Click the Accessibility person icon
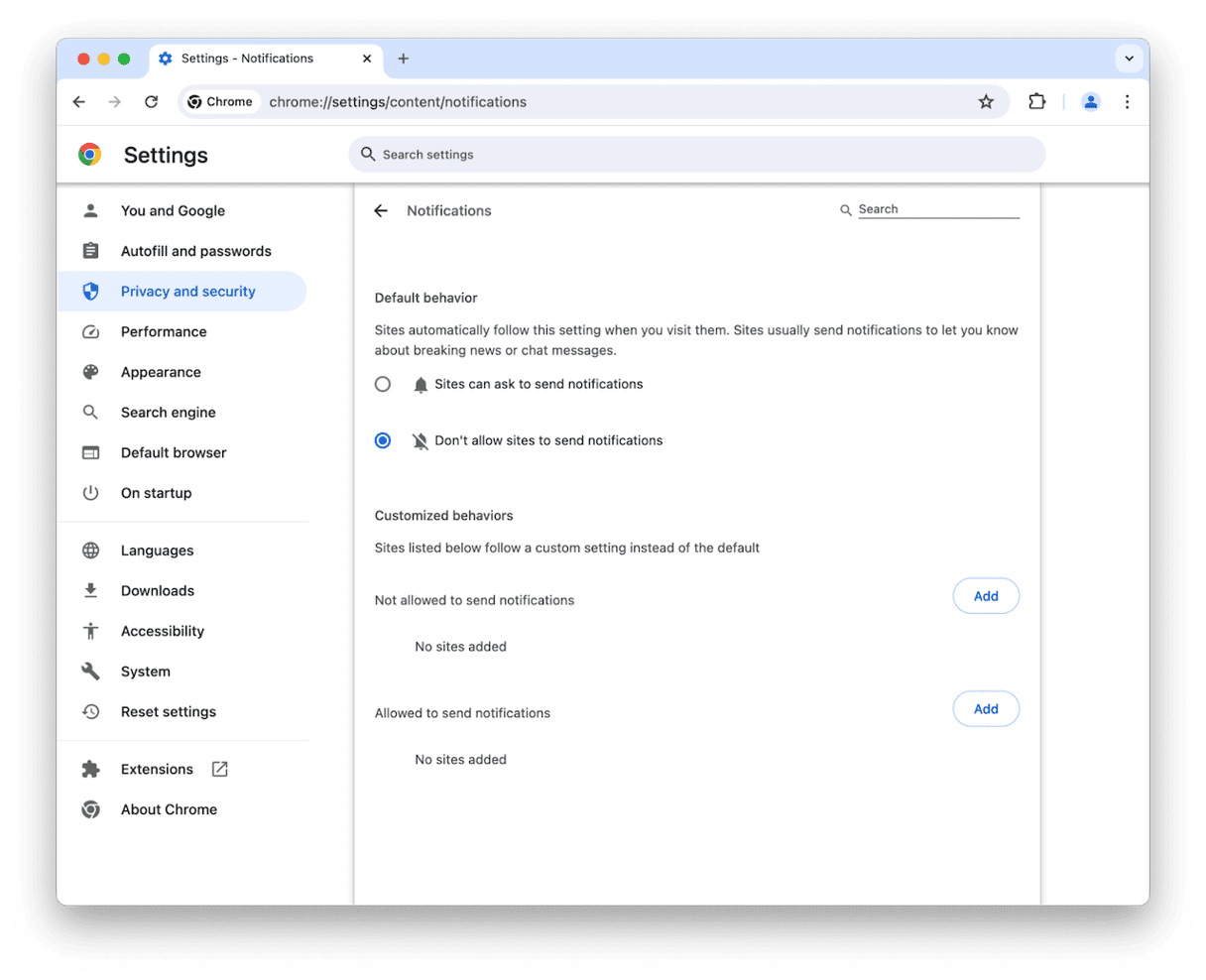This screenshot has height=980, width=1206. 90,631
